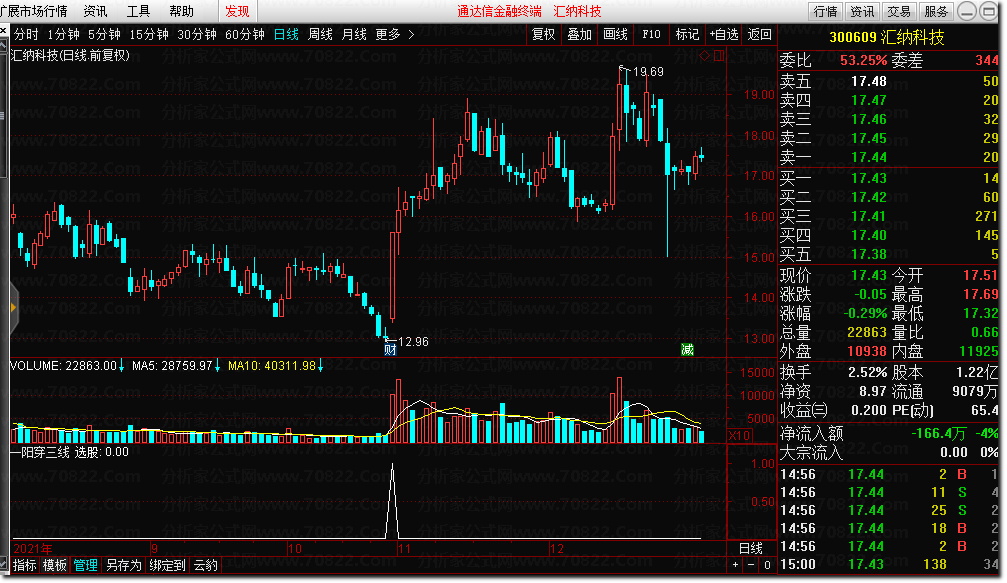Click the 卖一 price 17.44

pos(868,157)
